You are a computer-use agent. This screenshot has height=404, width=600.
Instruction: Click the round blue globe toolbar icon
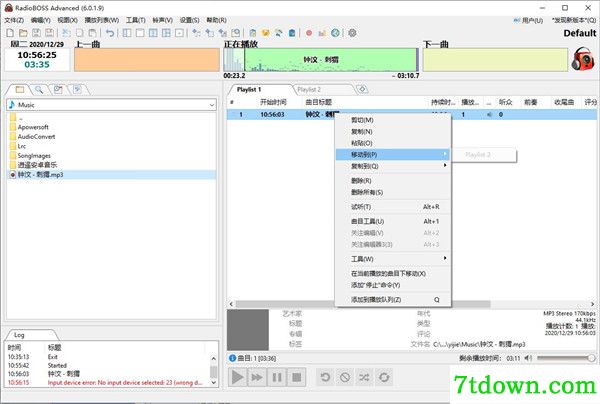(335, 33)
